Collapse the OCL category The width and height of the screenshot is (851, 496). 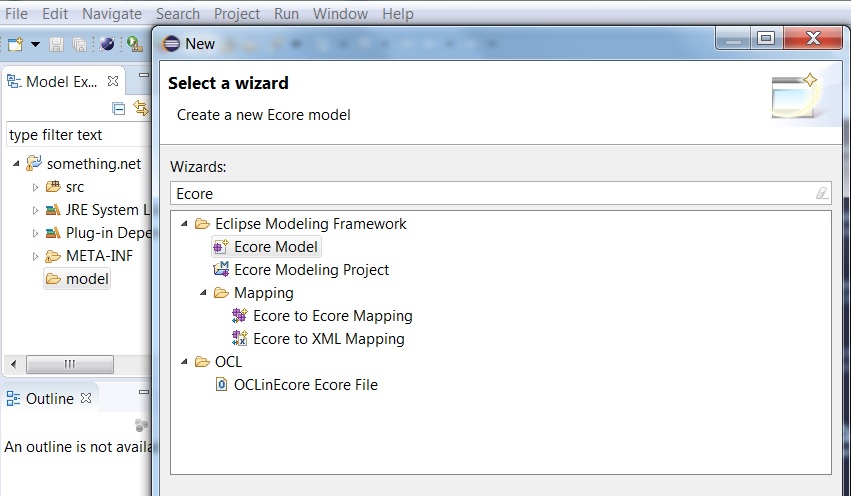point(185,361)
